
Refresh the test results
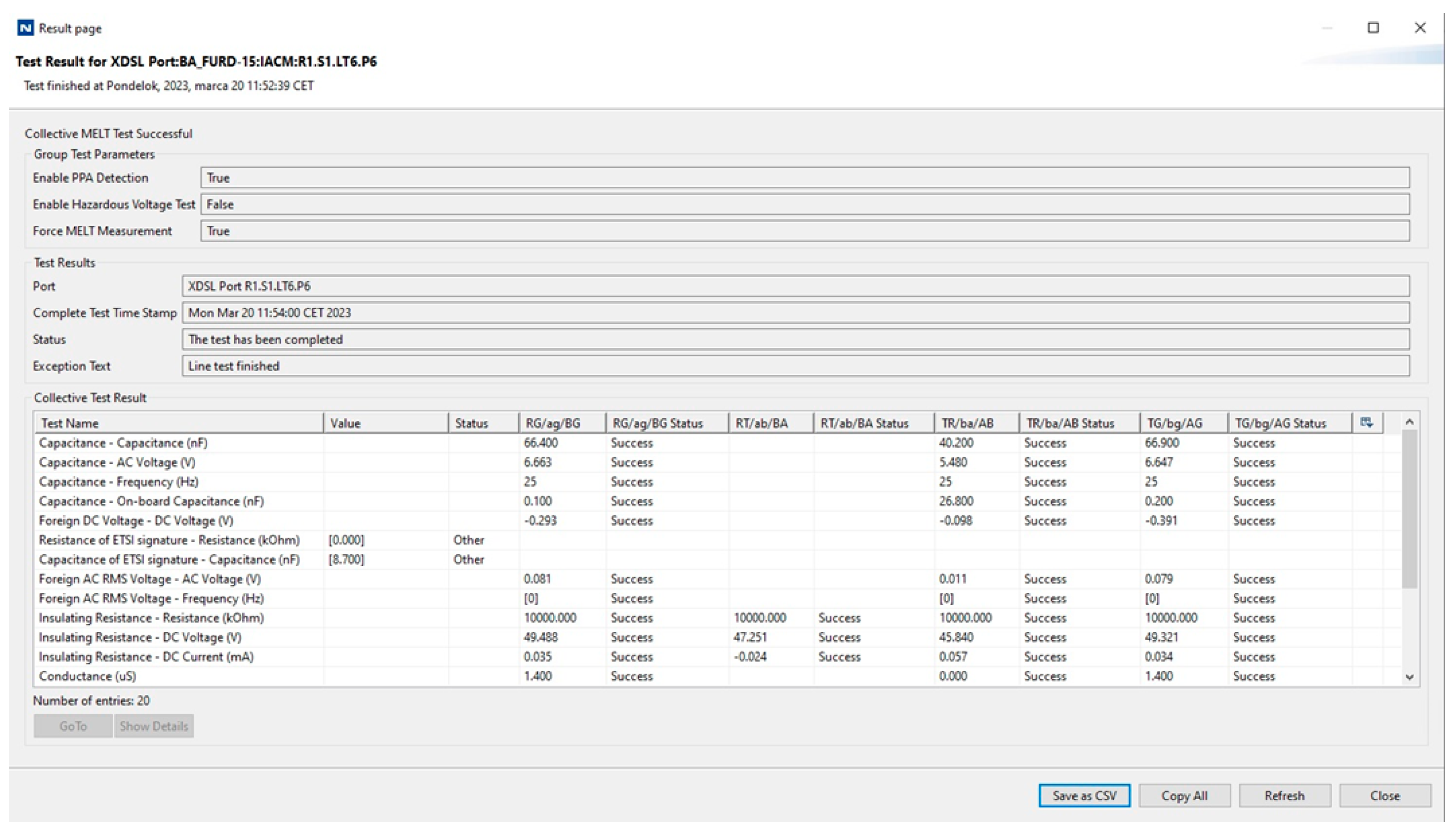click(1284, 795)
